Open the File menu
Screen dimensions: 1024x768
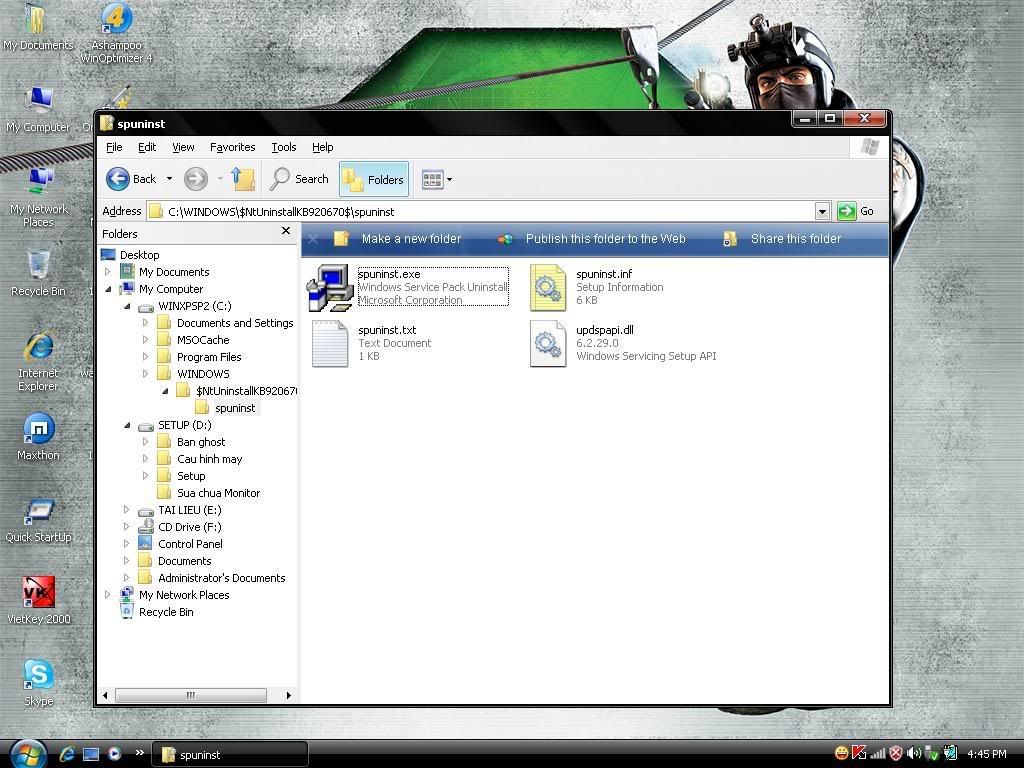114,148
